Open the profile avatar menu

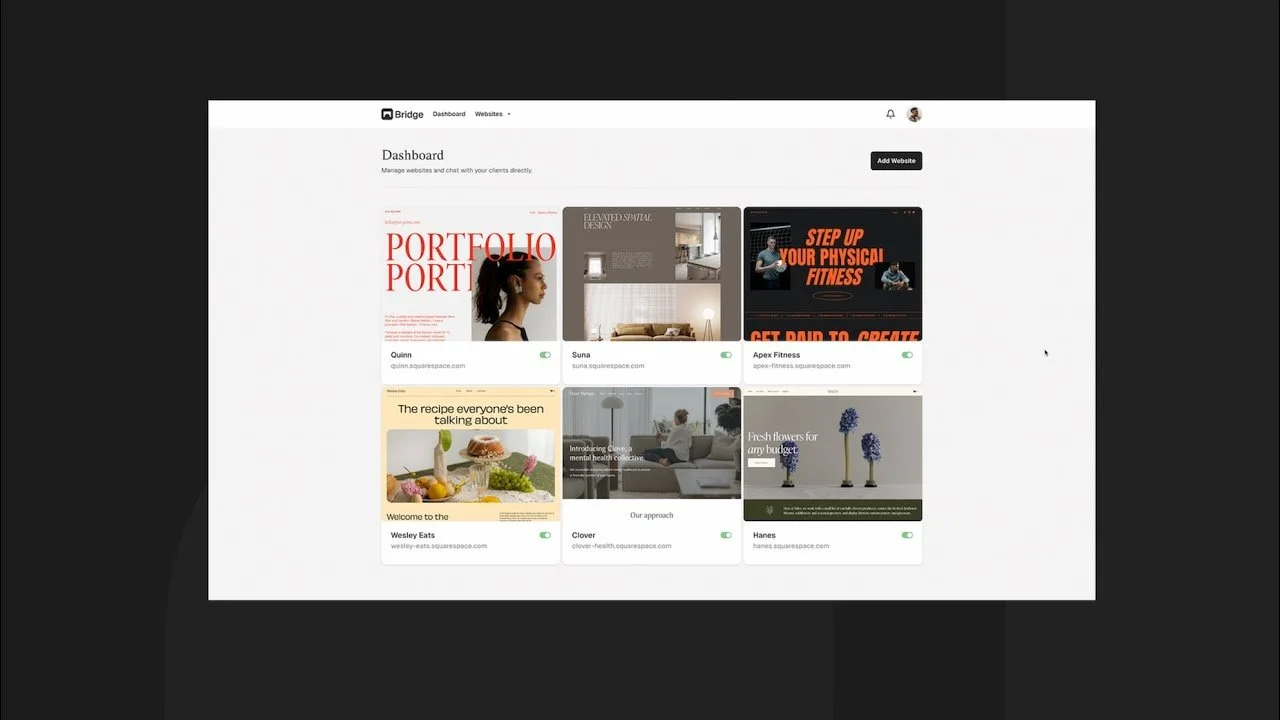click(x=913, y=113)
